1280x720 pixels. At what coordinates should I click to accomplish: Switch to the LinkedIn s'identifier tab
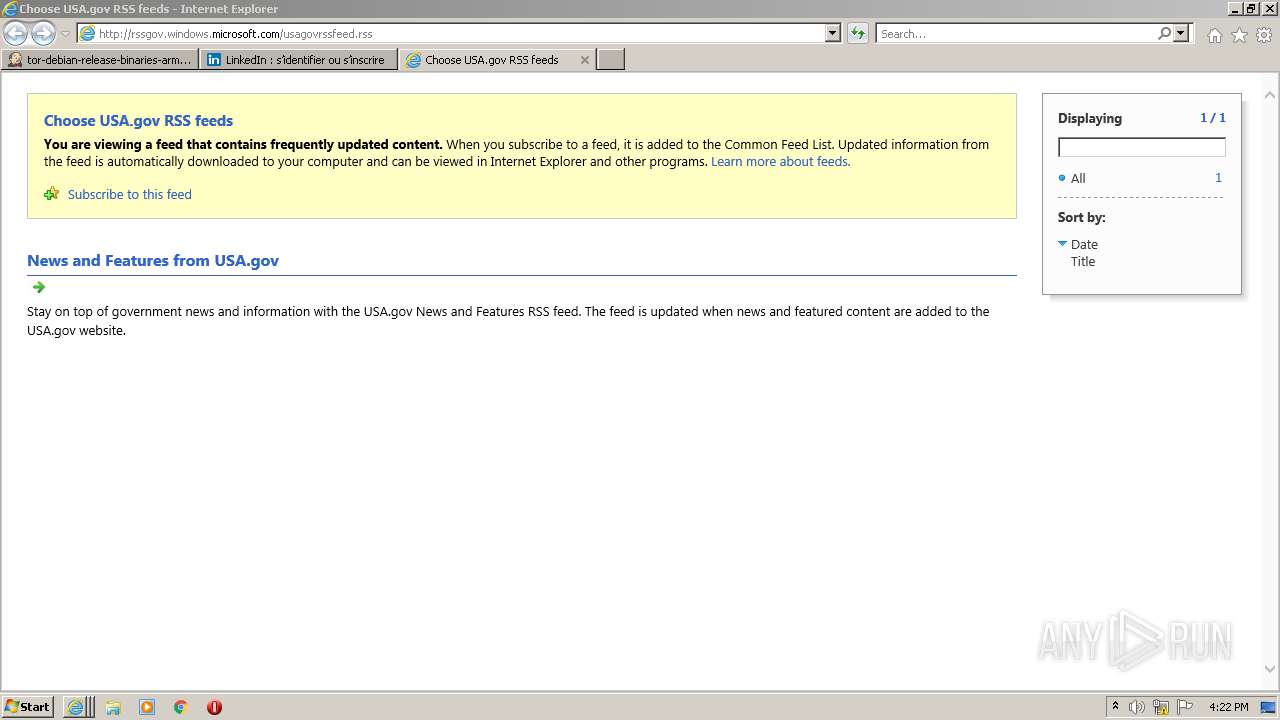tap(299, 60)
